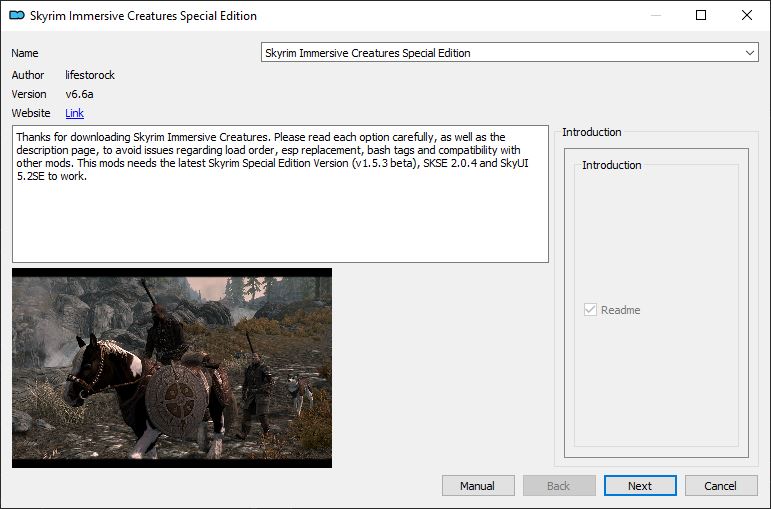The height and width of the screenshot is (509, 771).
Task: Click the mod description text box
Action: pyautogui.click(x=280, y=194)
